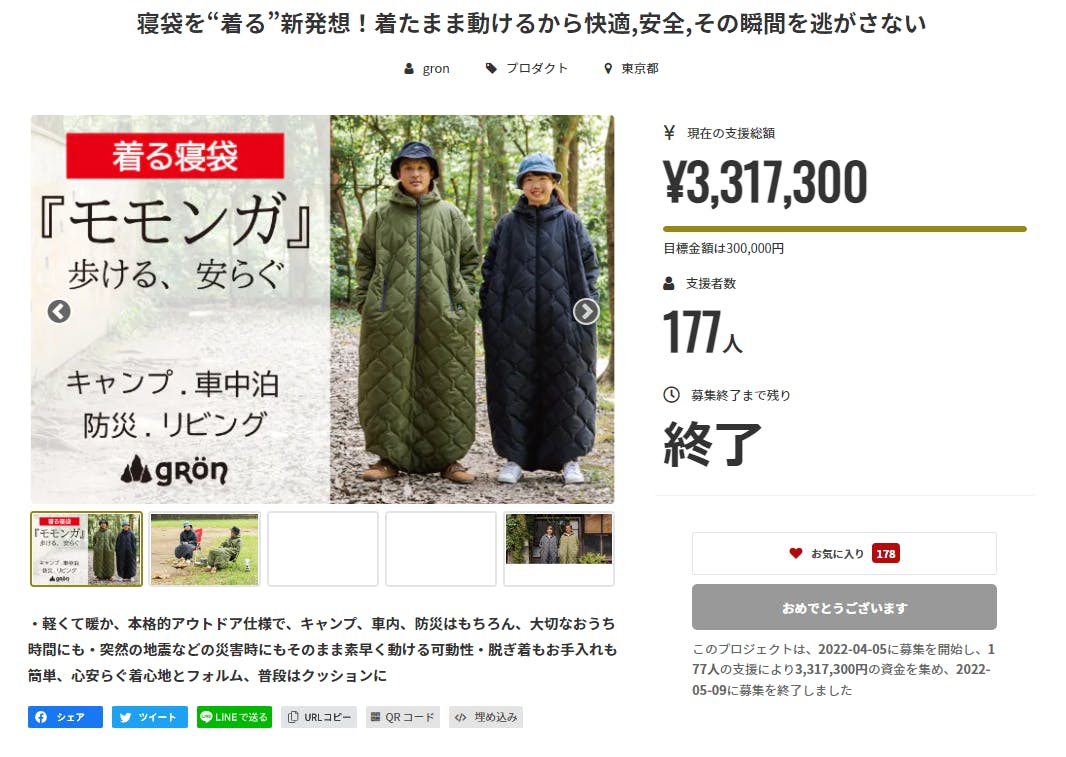Advance carousel with right arrow icon

586,312
